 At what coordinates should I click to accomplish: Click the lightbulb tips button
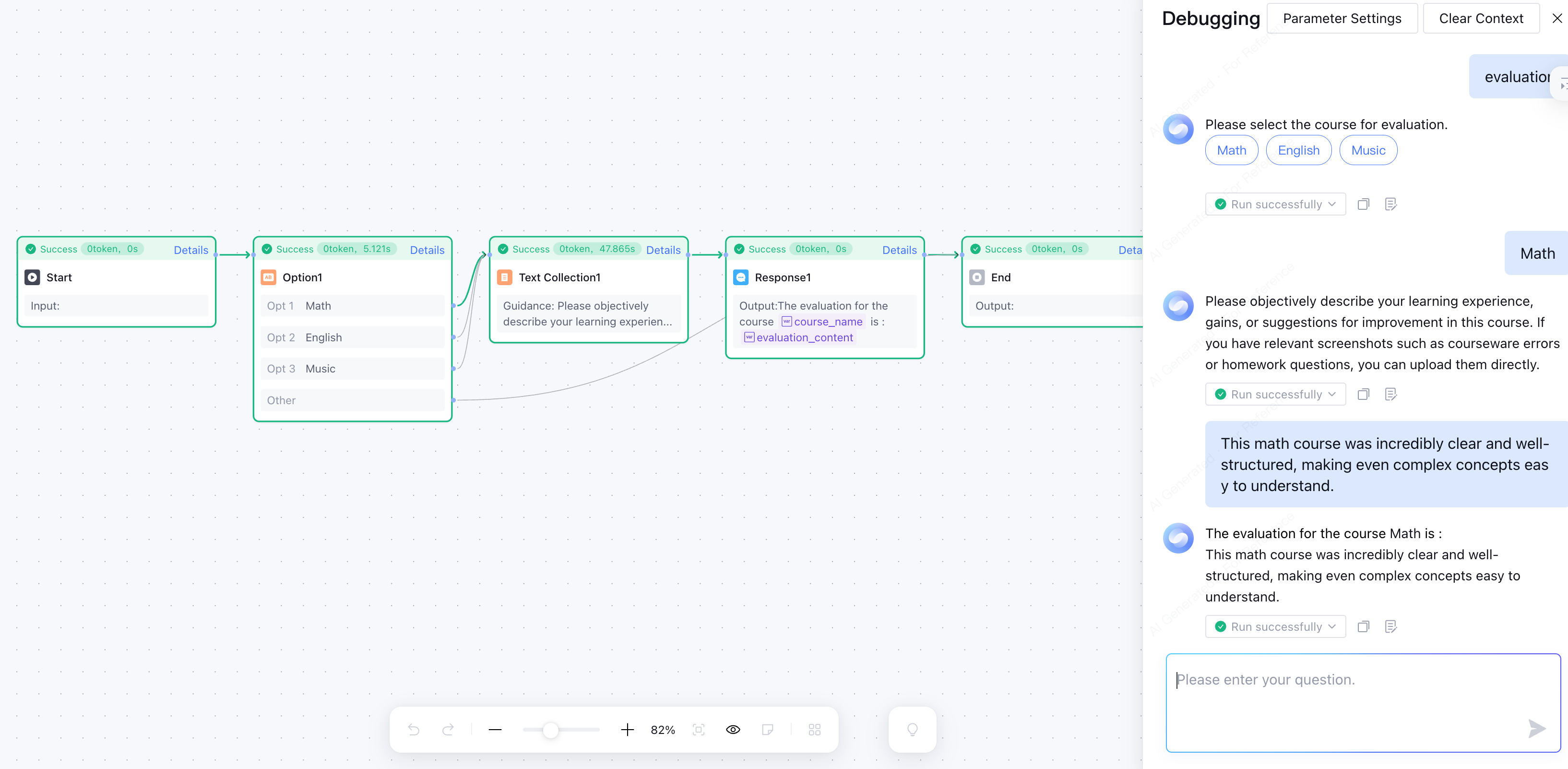[912, 730]
